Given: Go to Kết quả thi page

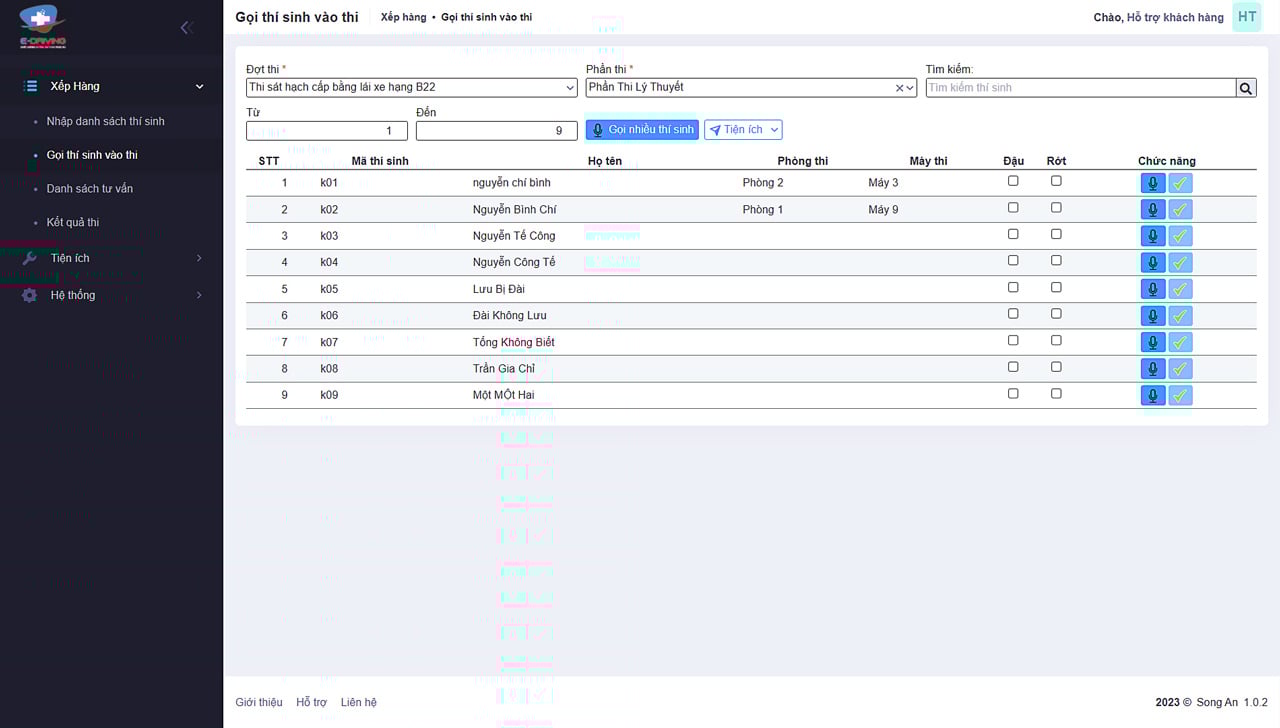Looking at the screenshot, I should tap(73, 222).
